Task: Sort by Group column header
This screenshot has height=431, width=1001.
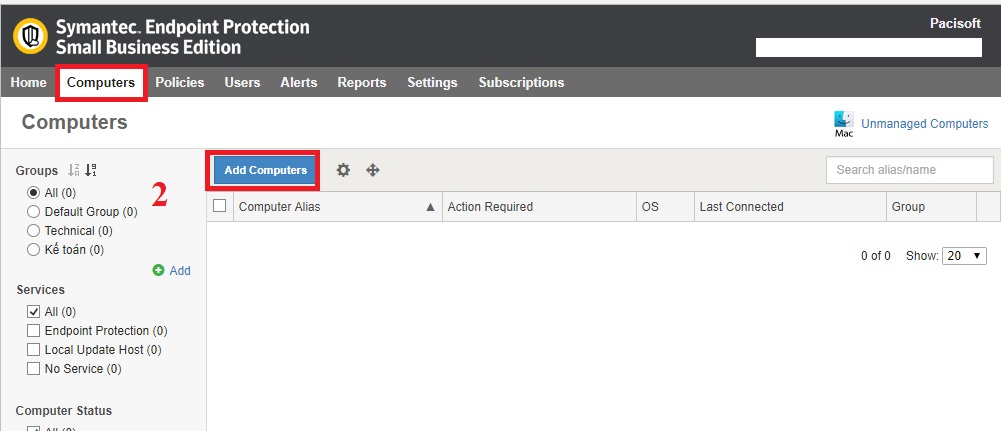Action: tap(931, 207)
